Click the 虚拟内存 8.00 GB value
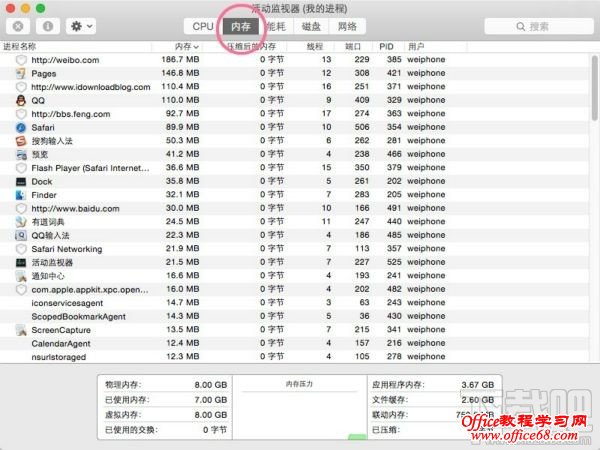Screen dimensions: 600x450 coord(210,415)
